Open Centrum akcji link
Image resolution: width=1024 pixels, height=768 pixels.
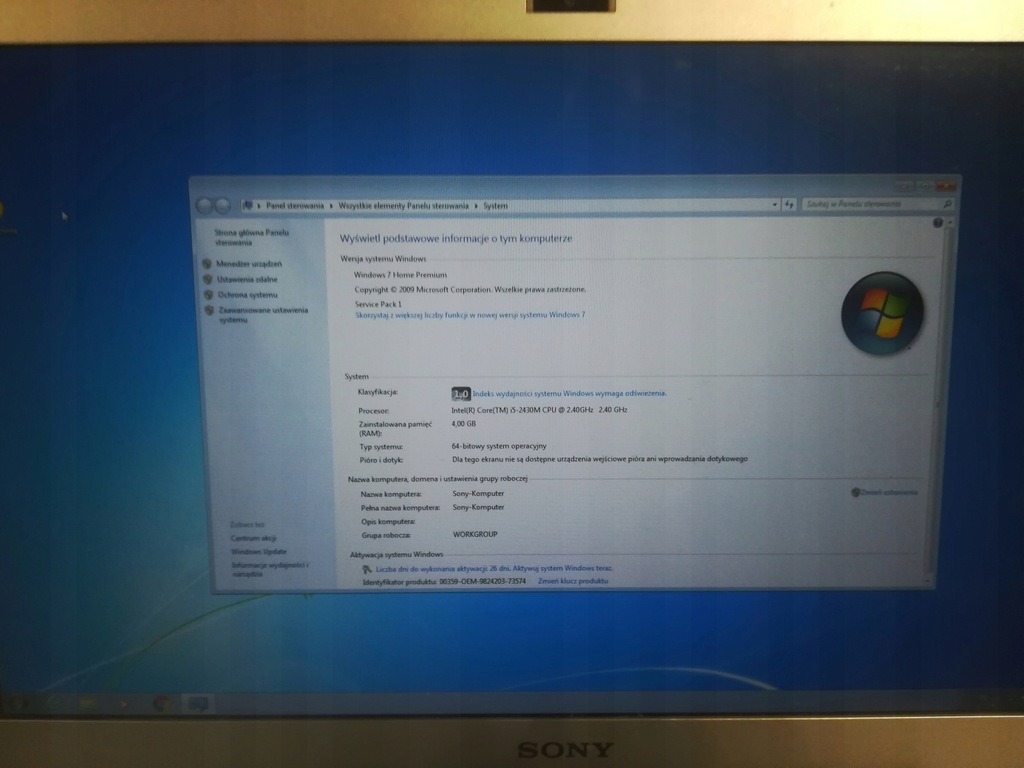tap(253, 538)
